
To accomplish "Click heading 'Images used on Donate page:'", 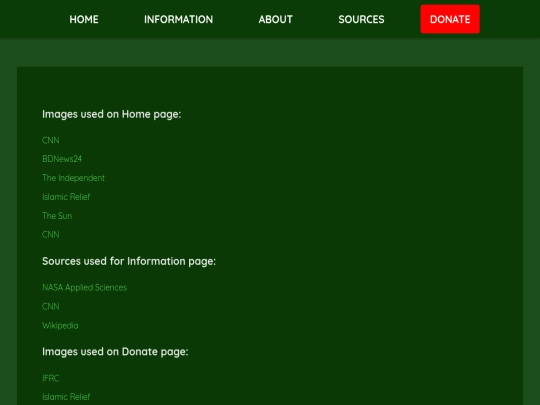I will (x=115, y=352).
